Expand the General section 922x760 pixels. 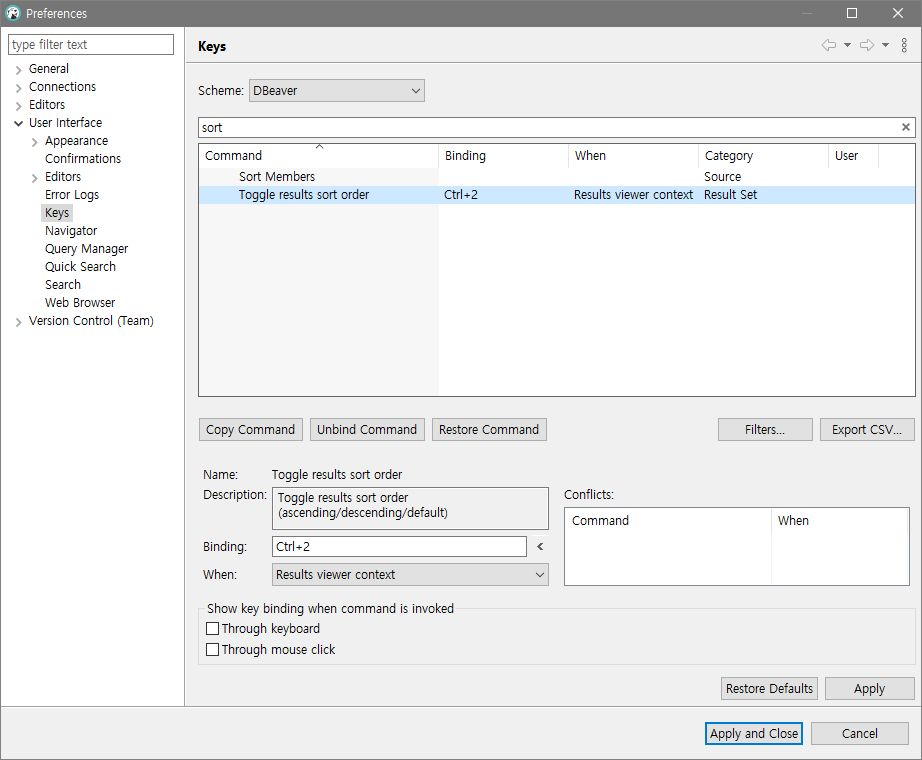(x=19, y=68)
